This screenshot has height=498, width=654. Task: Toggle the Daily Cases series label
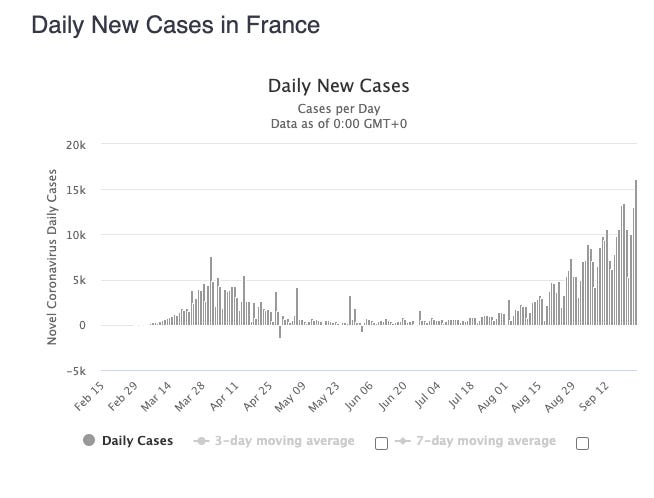[x=137, y=441]
